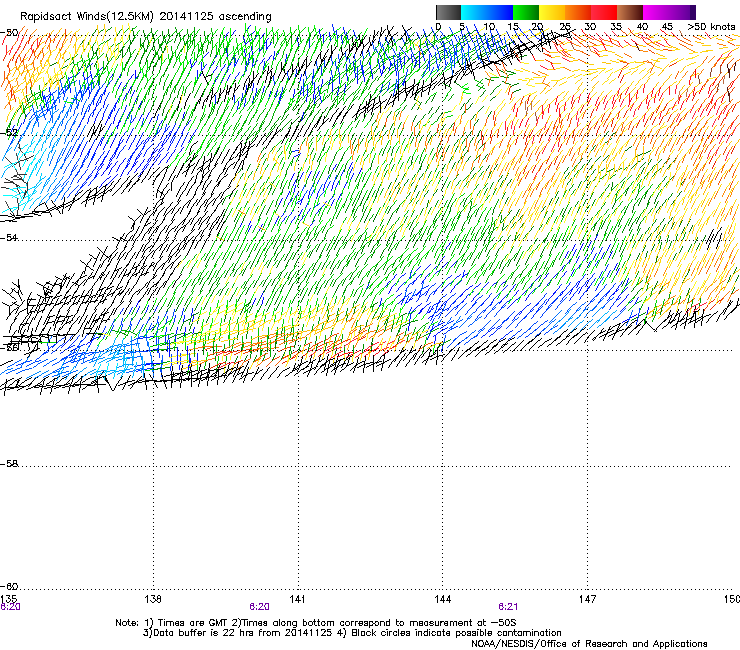This screenshot has width=740, height=650.
Task: Click the yellow 20-25 knots legend swatch
Action: (x=552, y=12)
